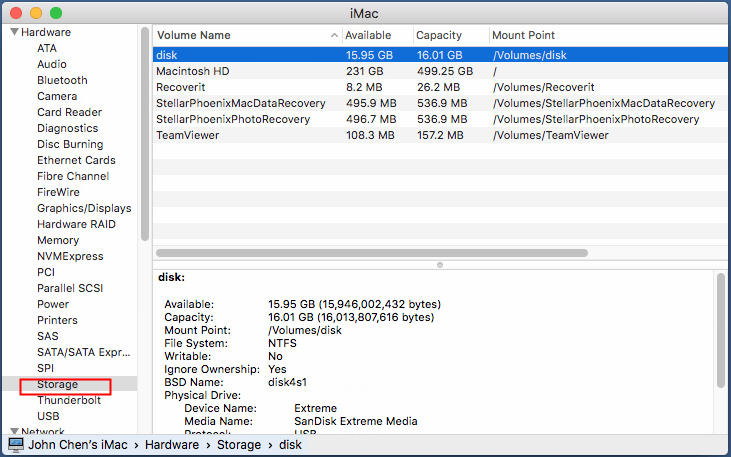Select the Macintosh HD volume row
This screenshot has width=731, height=457.
click(441, 71)
